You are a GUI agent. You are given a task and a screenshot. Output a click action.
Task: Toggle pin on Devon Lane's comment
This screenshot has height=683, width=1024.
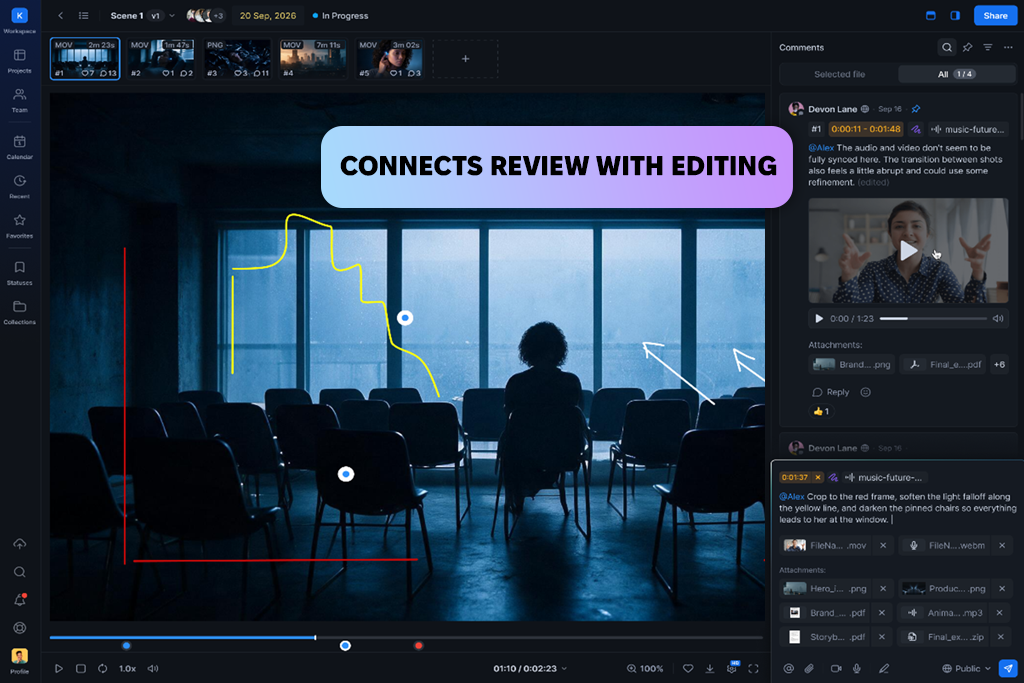(x=916, y=109)
